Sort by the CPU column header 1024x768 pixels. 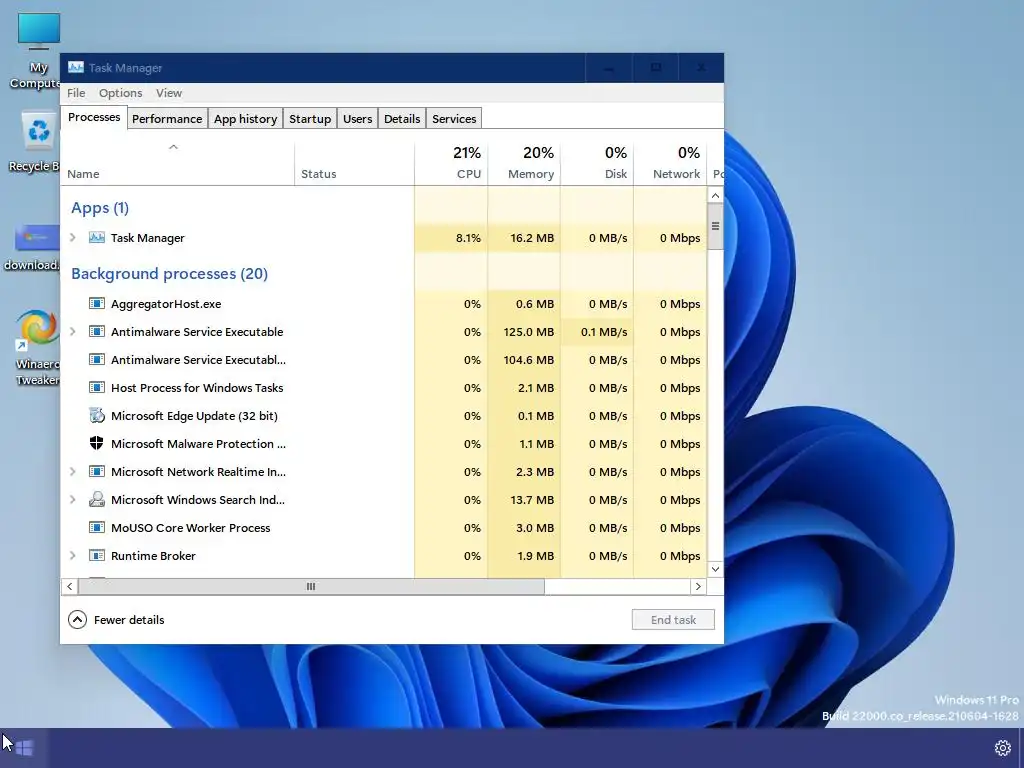pos(451,163)
